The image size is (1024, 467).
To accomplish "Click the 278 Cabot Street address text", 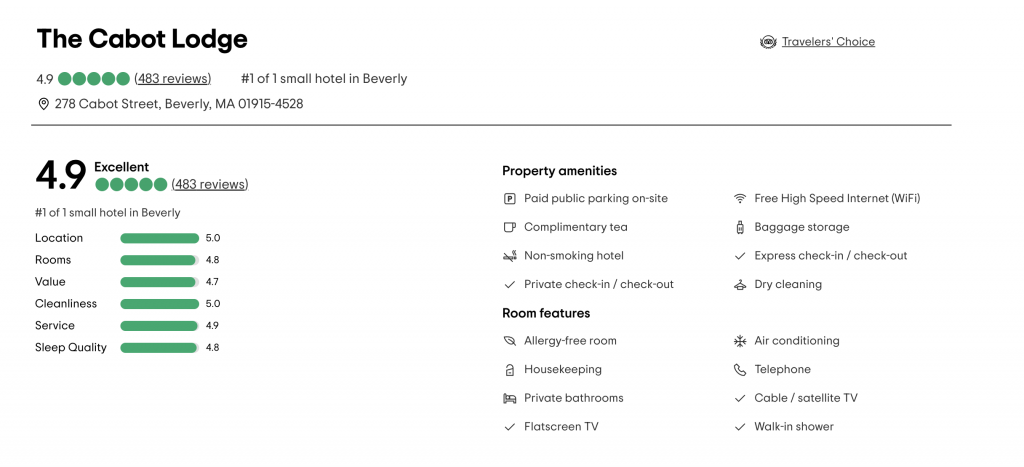I will click(179, 104).
